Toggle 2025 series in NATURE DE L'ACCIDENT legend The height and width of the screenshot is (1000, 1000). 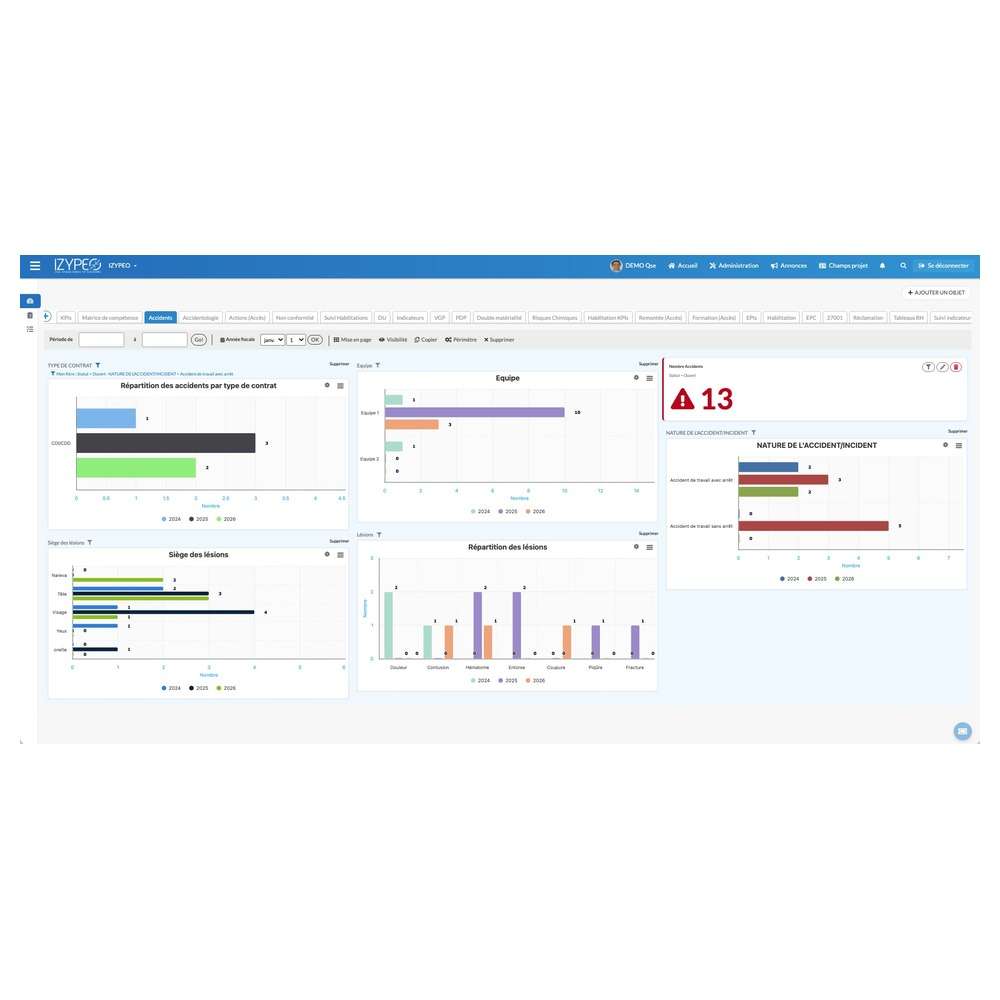pos(817,579)
